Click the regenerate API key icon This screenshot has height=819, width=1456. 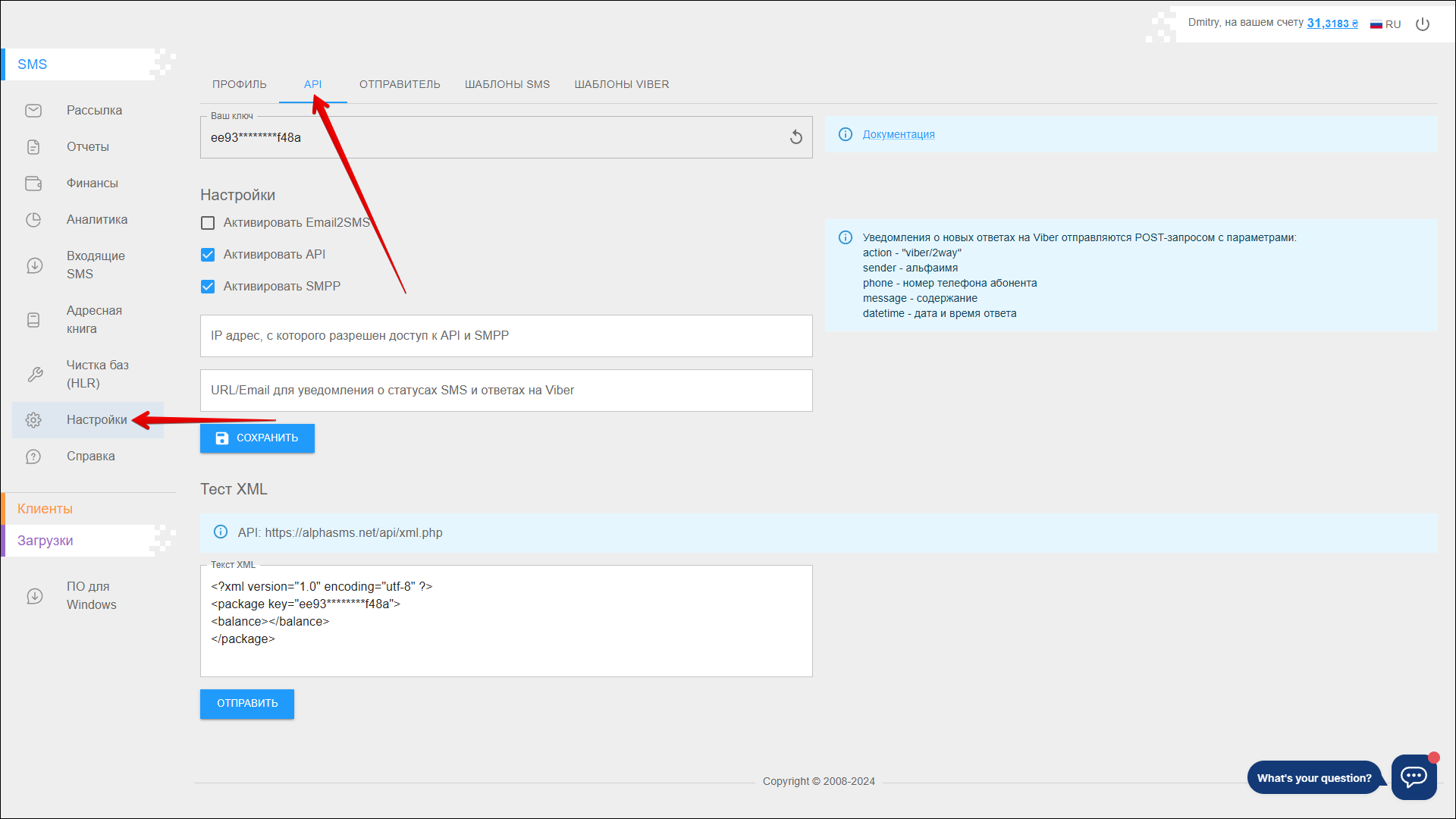pyautogui.click(x=795, y=137)
